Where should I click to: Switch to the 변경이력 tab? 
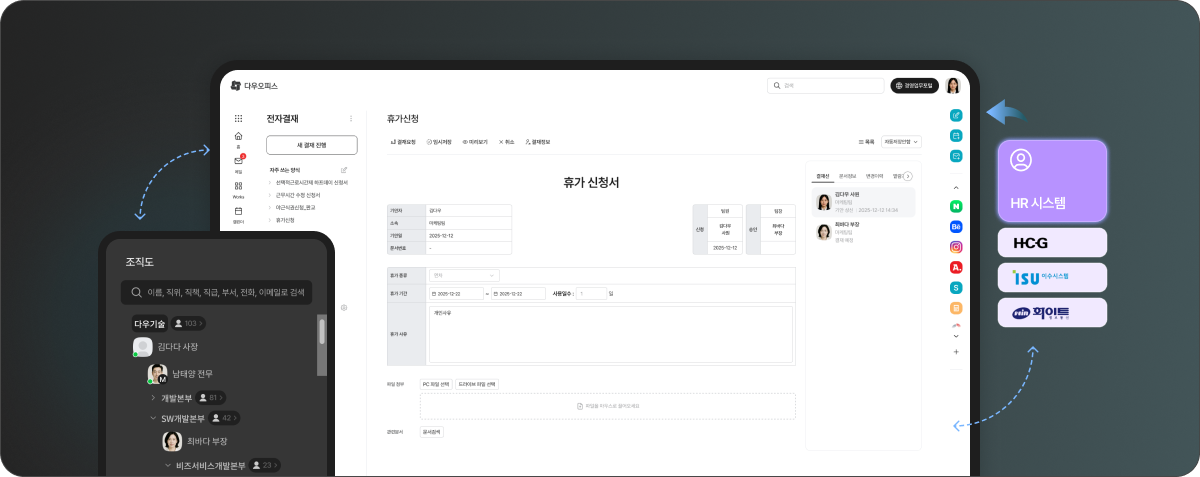pyautogui.click(x=873, y=176)
